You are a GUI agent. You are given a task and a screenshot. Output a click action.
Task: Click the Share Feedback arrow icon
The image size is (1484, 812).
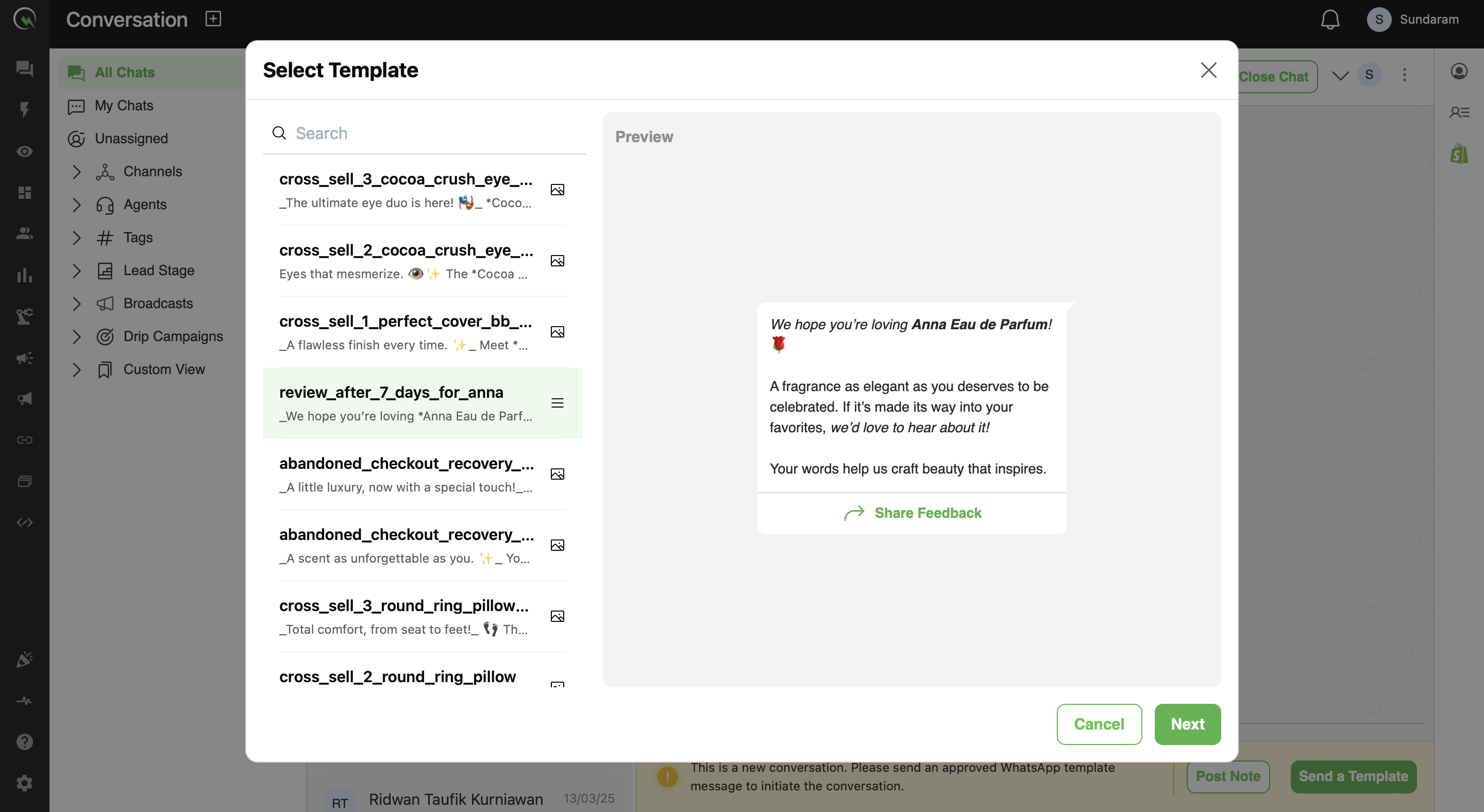[854, 513]
